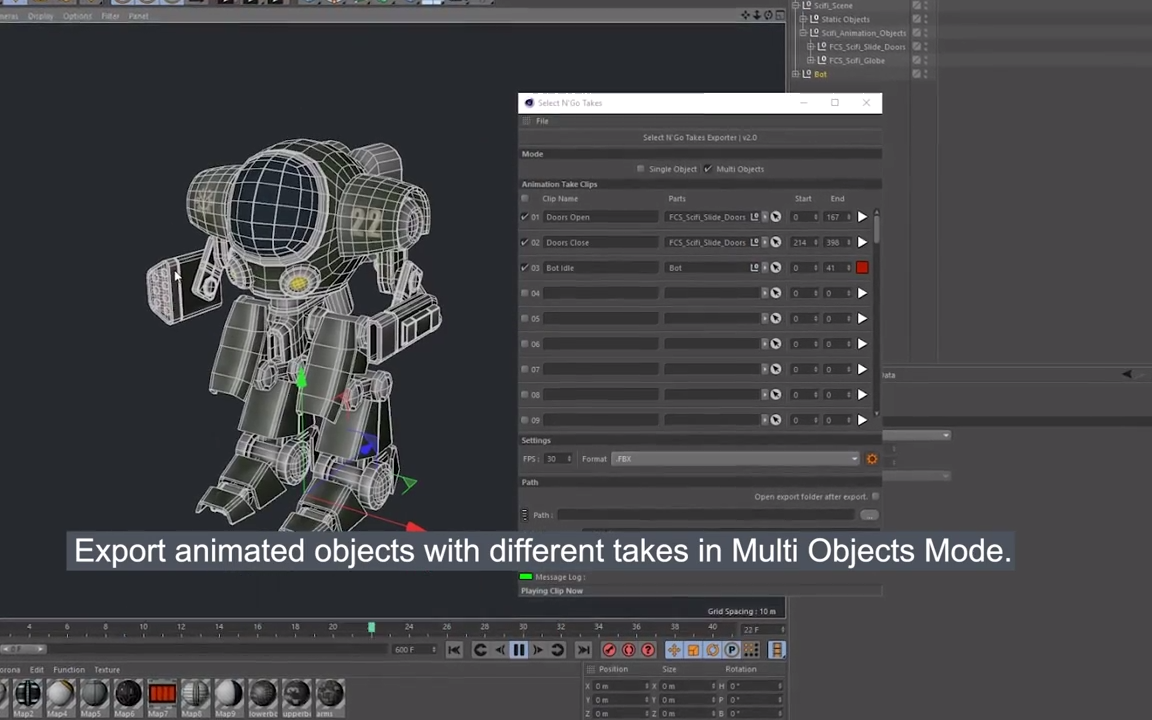Expand FCS_Scifi_Slide_Doors in object tree

tap(811, 46)
